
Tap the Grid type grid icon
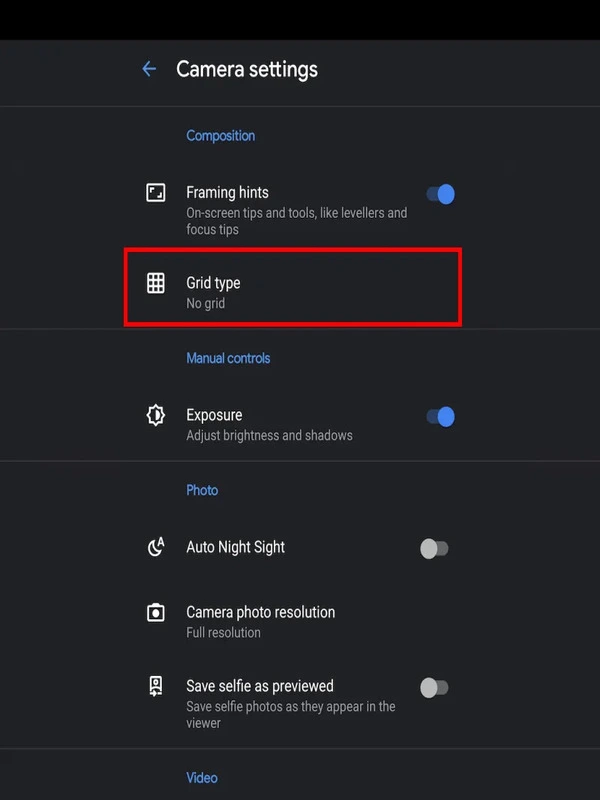(x=156, y=283)
